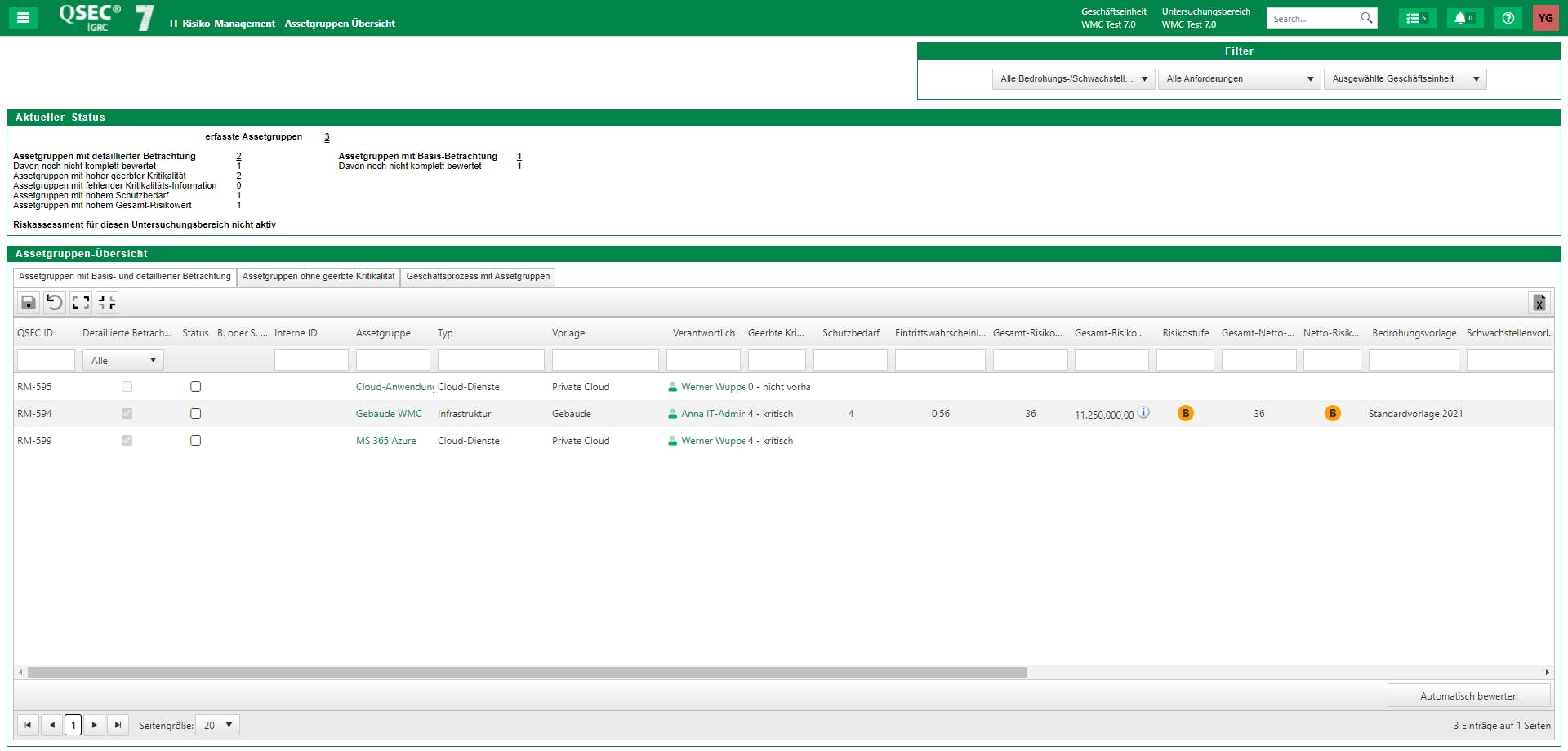Click info icon next to 11.250.000,00

[x=1144, y=412]
